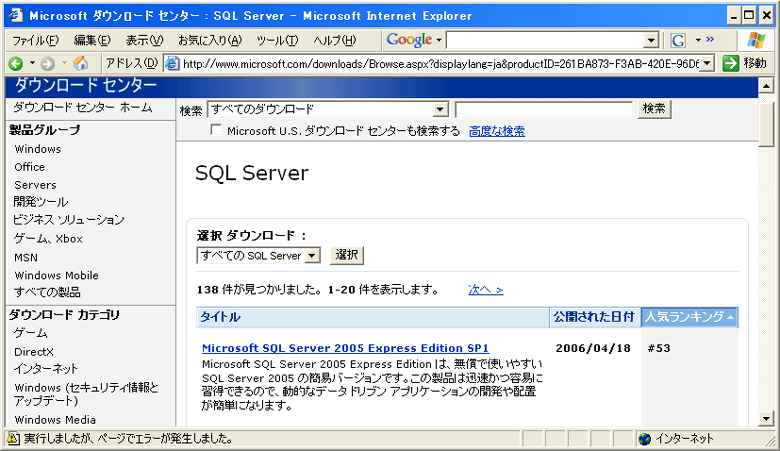
Task: Open ダウンロード センター ホーム link
Action: (83, 107)
